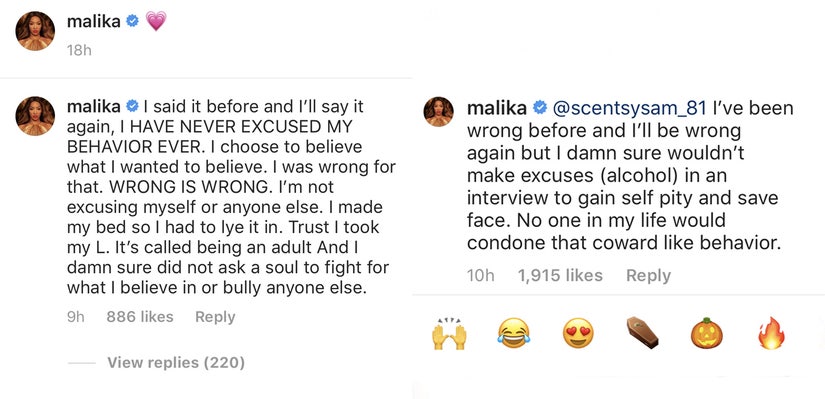
Task: Click the pink heart emoji beside malika
Action: 156,21
